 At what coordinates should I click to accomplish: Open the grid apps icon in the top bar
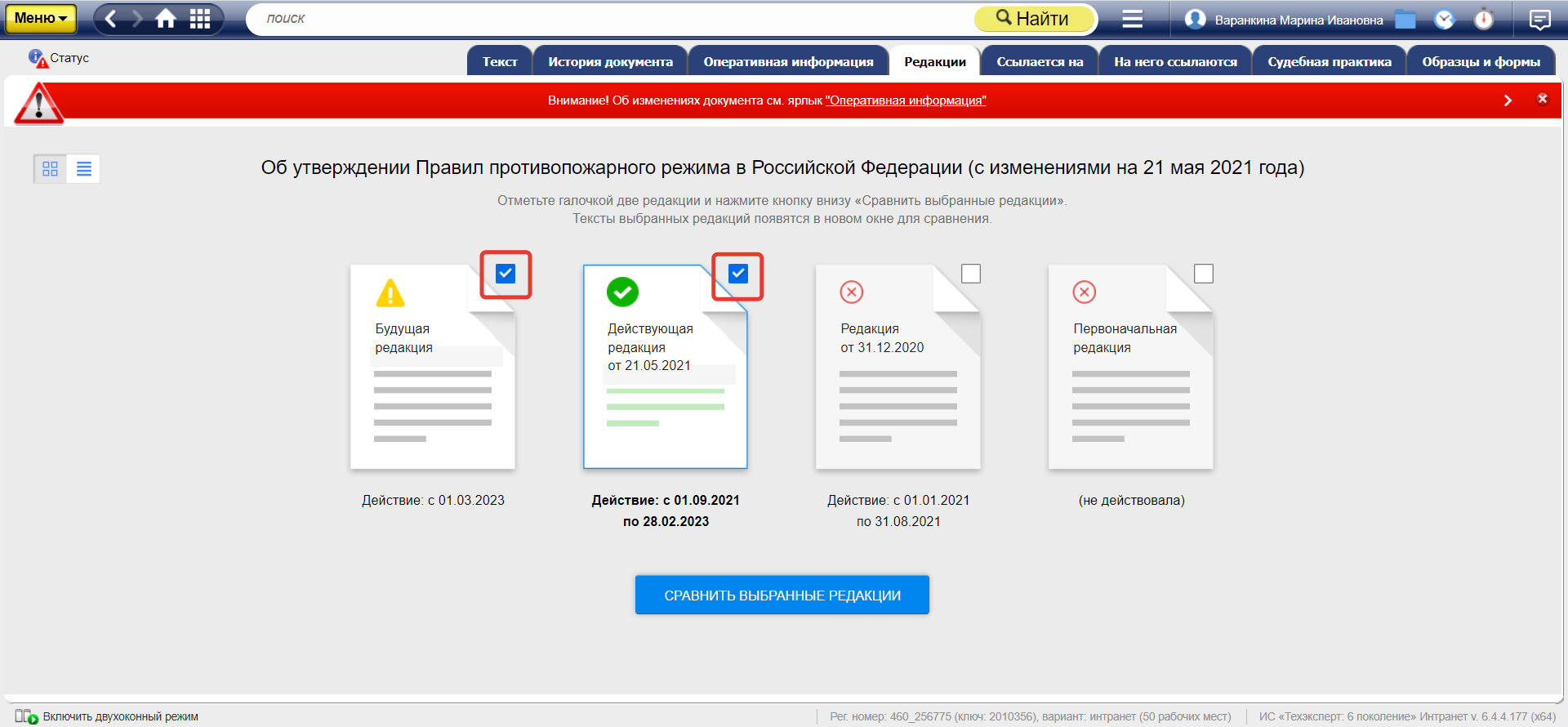point(200,19)
